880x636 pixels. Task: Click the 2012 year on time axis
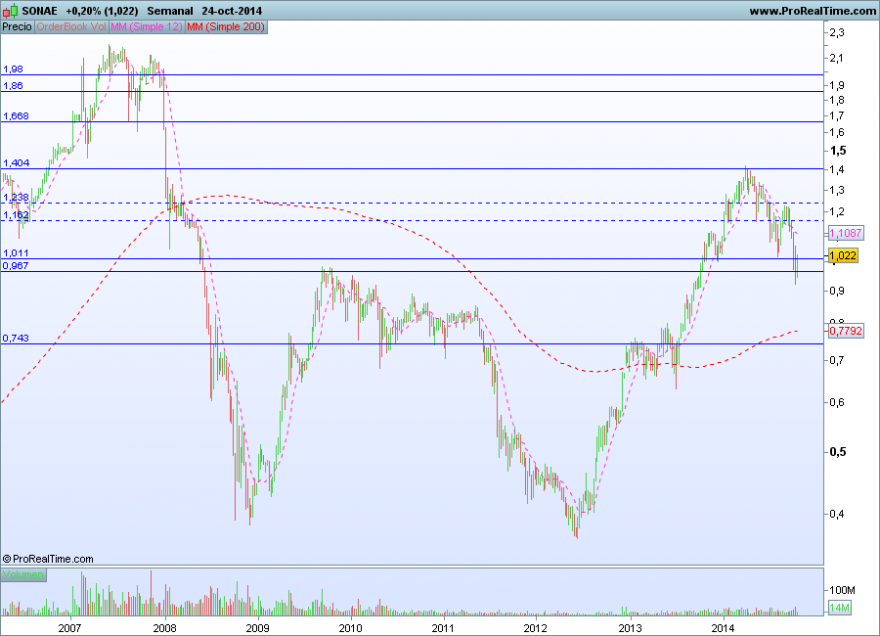535,628
